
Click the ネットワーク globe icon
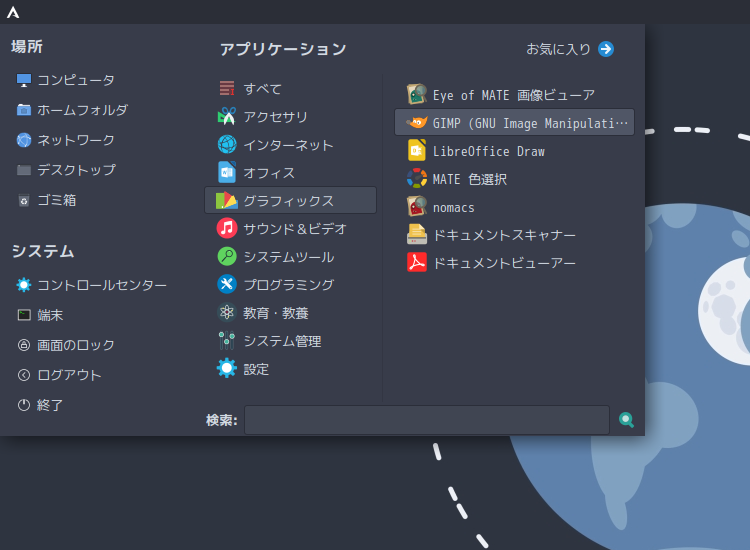tap(23, 140)
